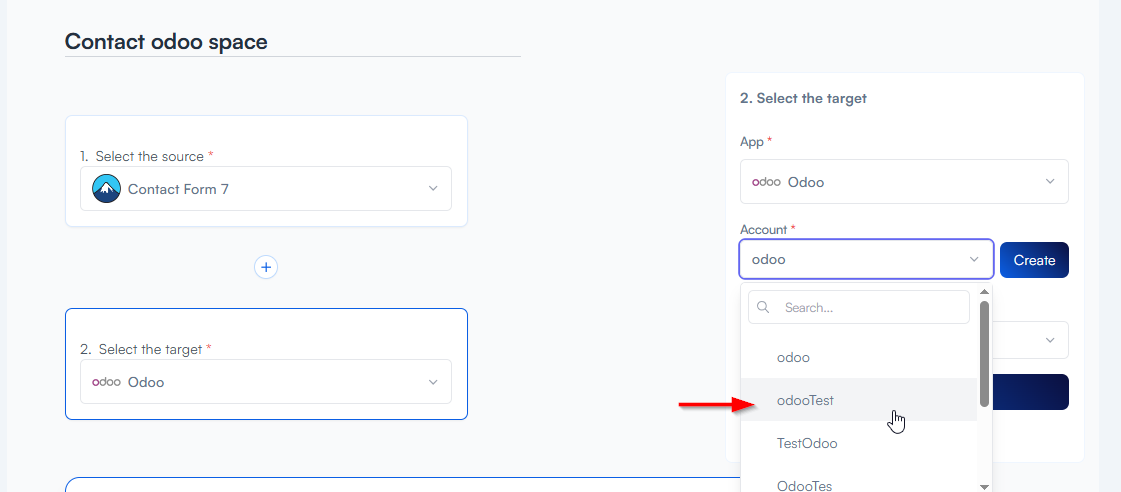Click the account Search text field
Image resolution: width=1121 pixels, height=492 pixels.
tap(872, 308)
